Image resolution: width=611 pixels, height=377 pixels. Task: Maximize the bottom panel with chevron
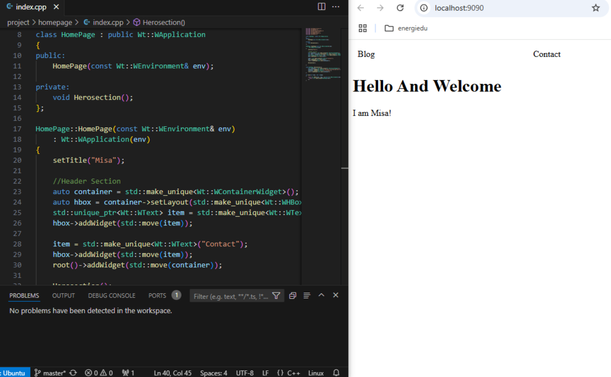click(x=321, y=295)
